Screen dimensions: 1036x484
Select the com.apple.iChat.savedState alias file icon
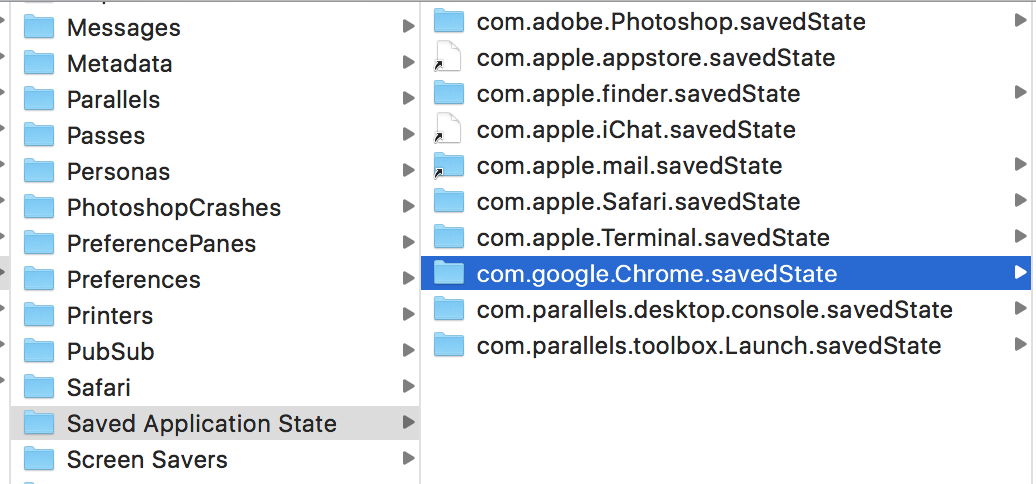pyautogui.click(x=449, y=129)
